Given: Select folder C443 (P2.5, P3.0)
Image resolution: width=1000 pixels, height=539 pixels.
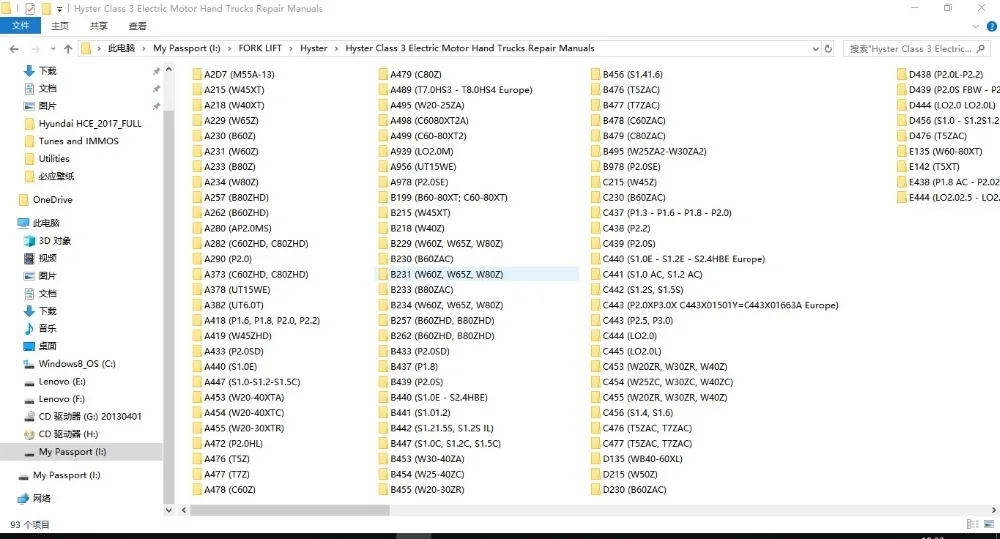Looking at the screenshot, I should tap(632, 320).
